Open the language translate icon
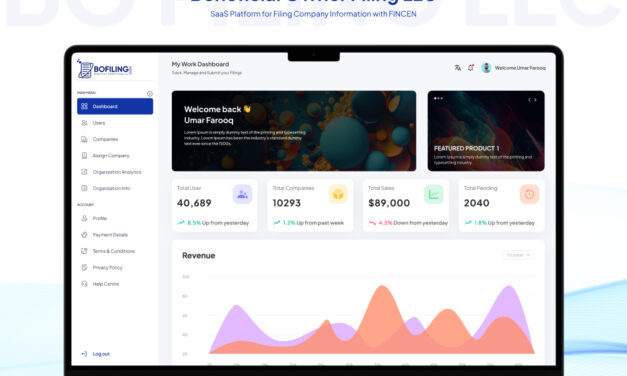The height and width of the screenshot is (376, 627). (458, 68)
